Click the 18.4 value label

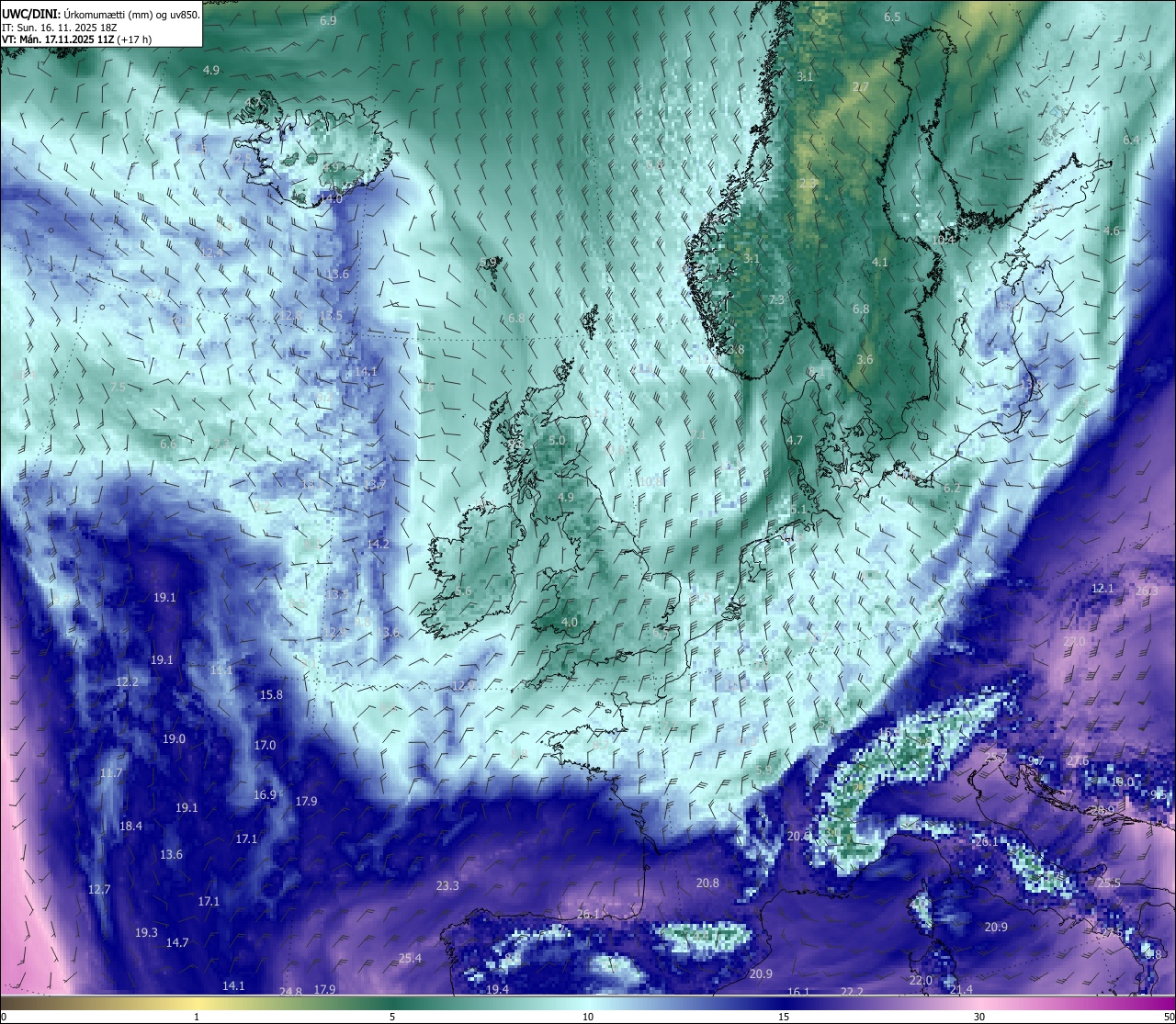tap(131, 827)
